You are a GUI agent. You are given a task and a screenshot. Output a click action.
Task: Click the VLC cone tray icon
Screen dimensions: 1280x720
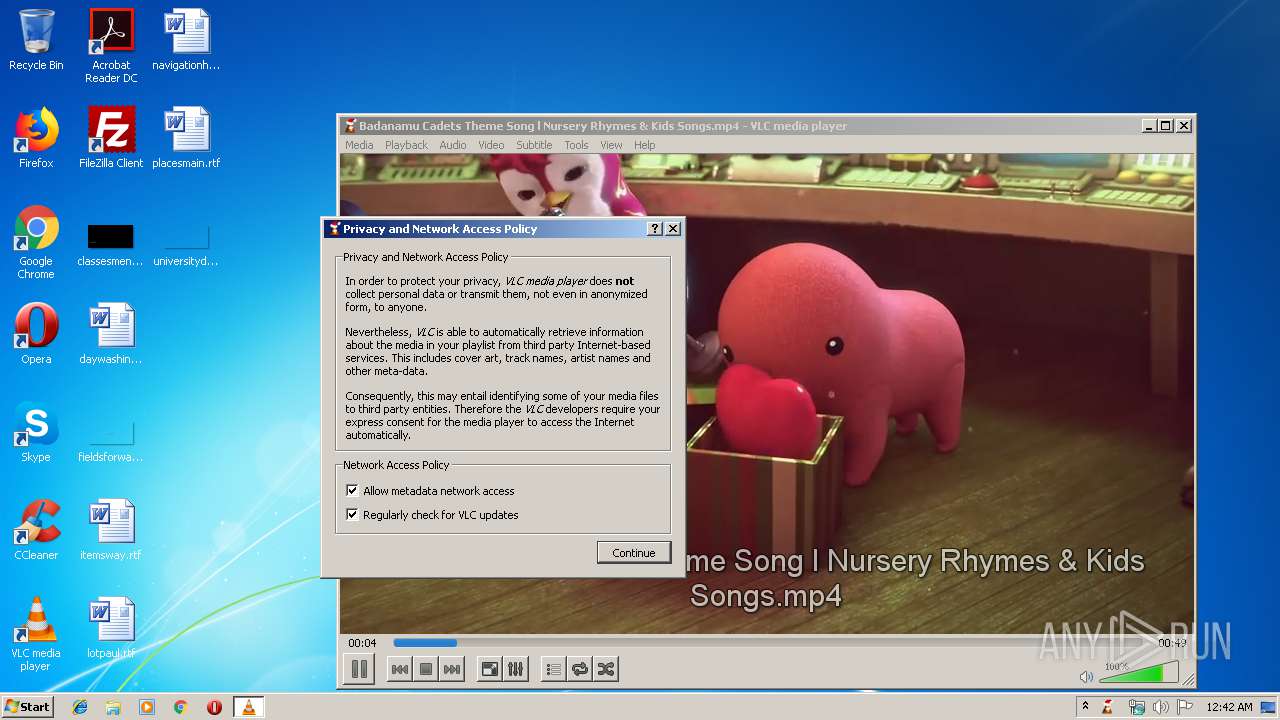click(1108, 707)
